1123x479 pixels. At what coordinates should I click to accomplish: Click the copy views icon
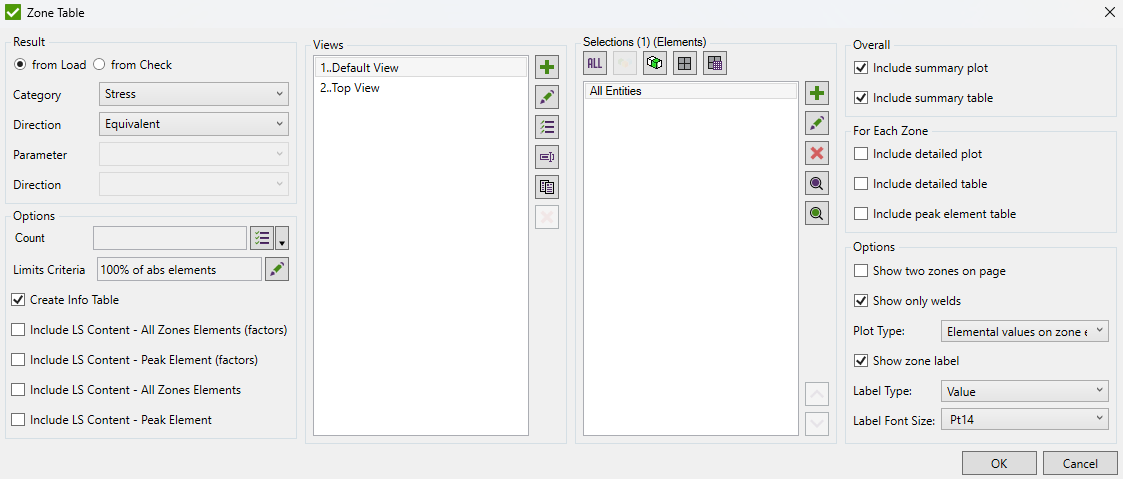(x=547, y=187)
